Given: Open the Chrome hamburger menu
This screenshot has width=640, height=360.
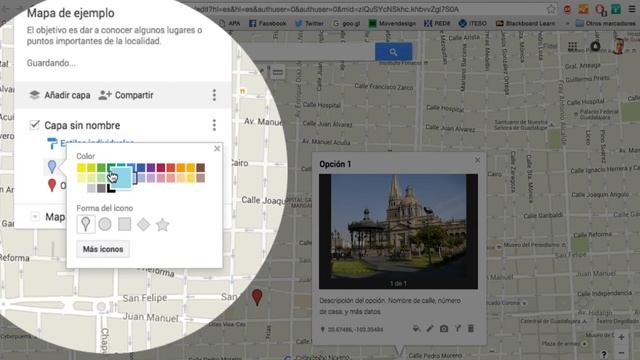Looking at the screenshot, I should pyautogui.click(x=632, y=9).
